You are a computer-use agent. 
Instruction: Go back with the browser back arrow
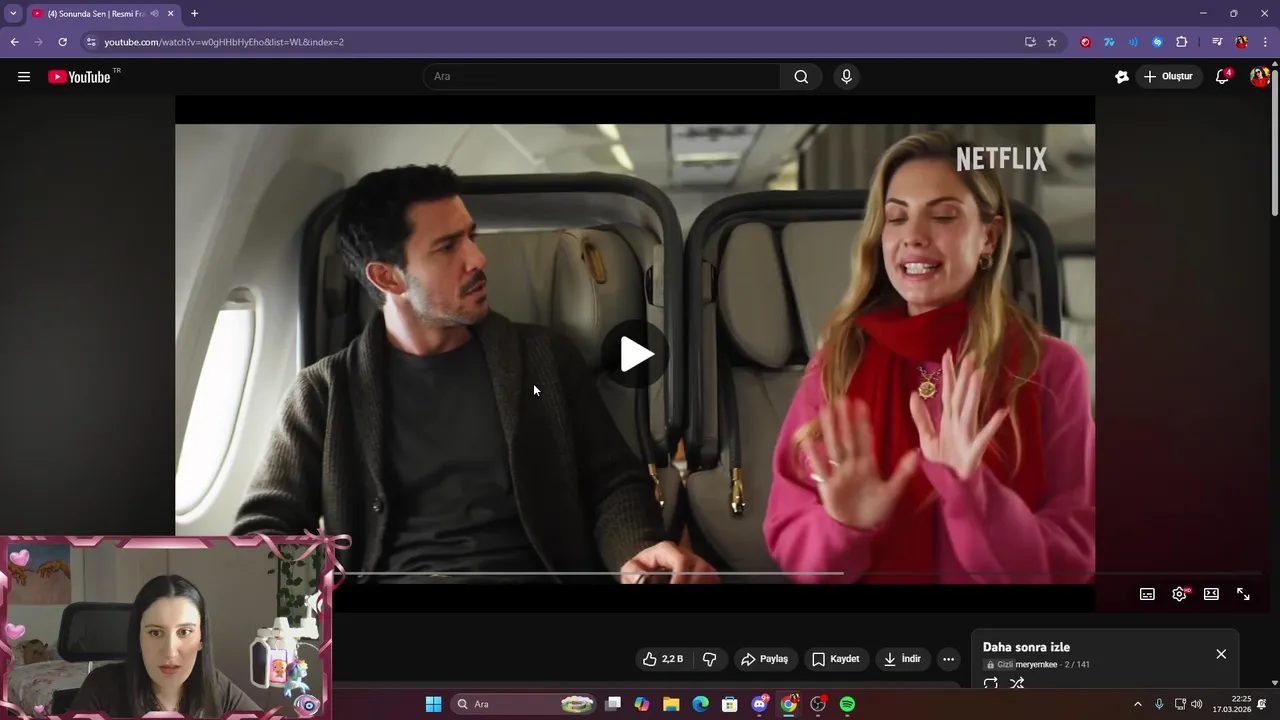(x=14, y=42)
